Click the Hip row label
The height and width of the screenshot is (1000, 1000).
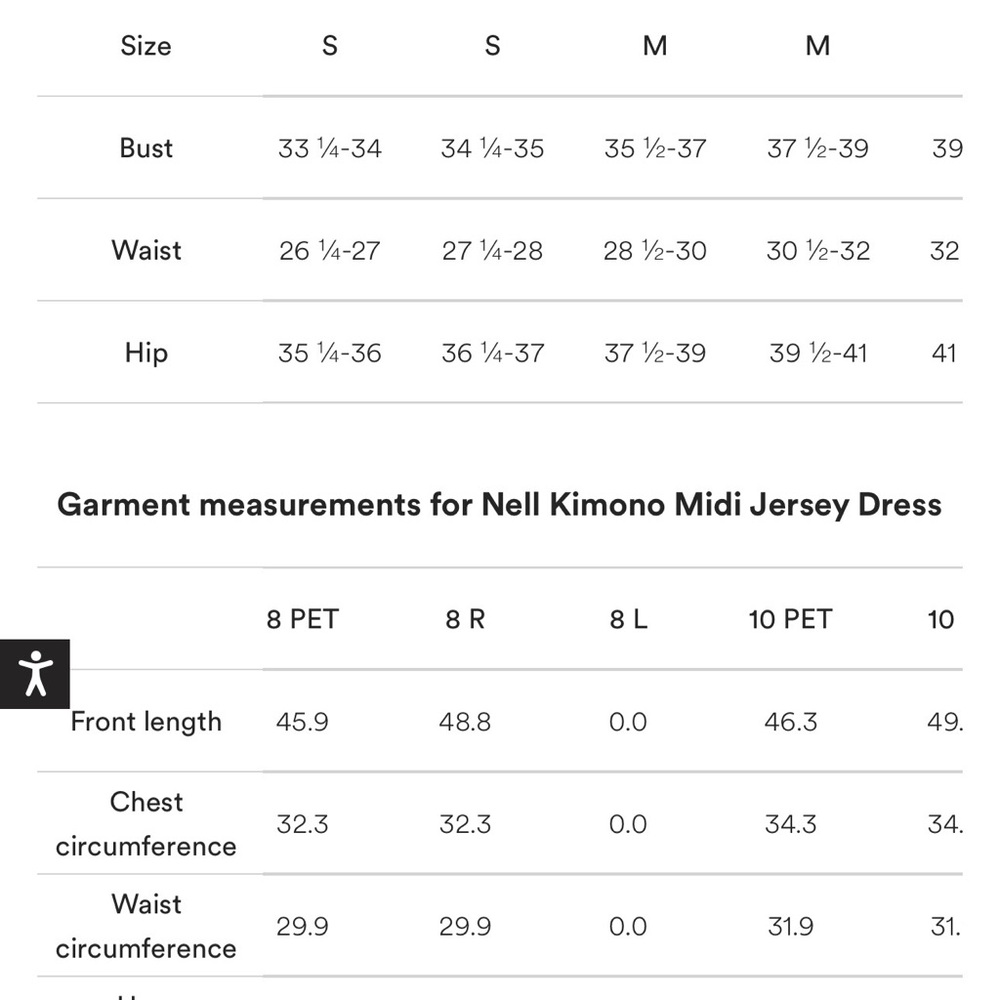pyautogui.click(x=146, y=353)
